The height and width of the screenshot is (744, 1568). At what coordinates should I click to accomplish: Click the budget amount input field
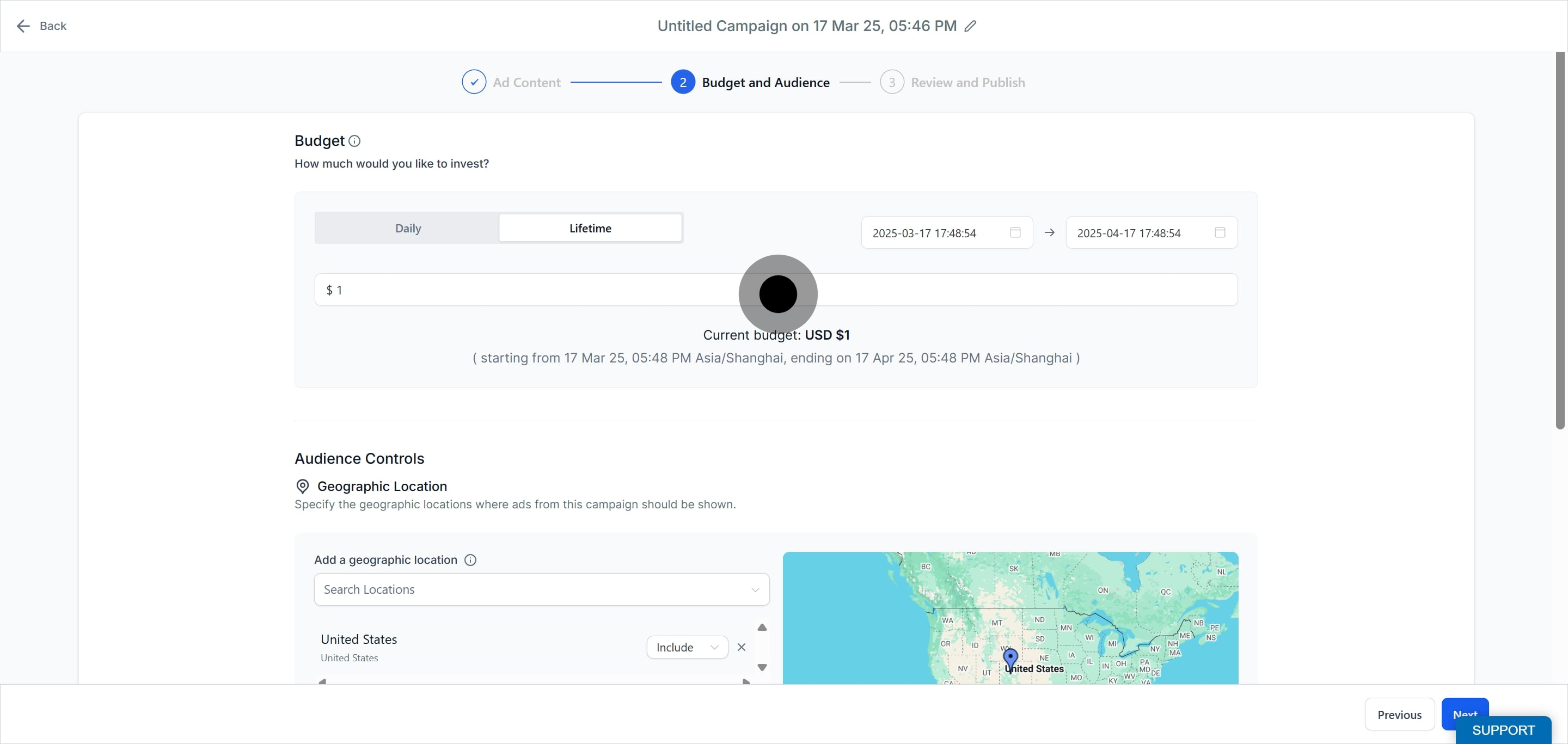click(775, 290)
